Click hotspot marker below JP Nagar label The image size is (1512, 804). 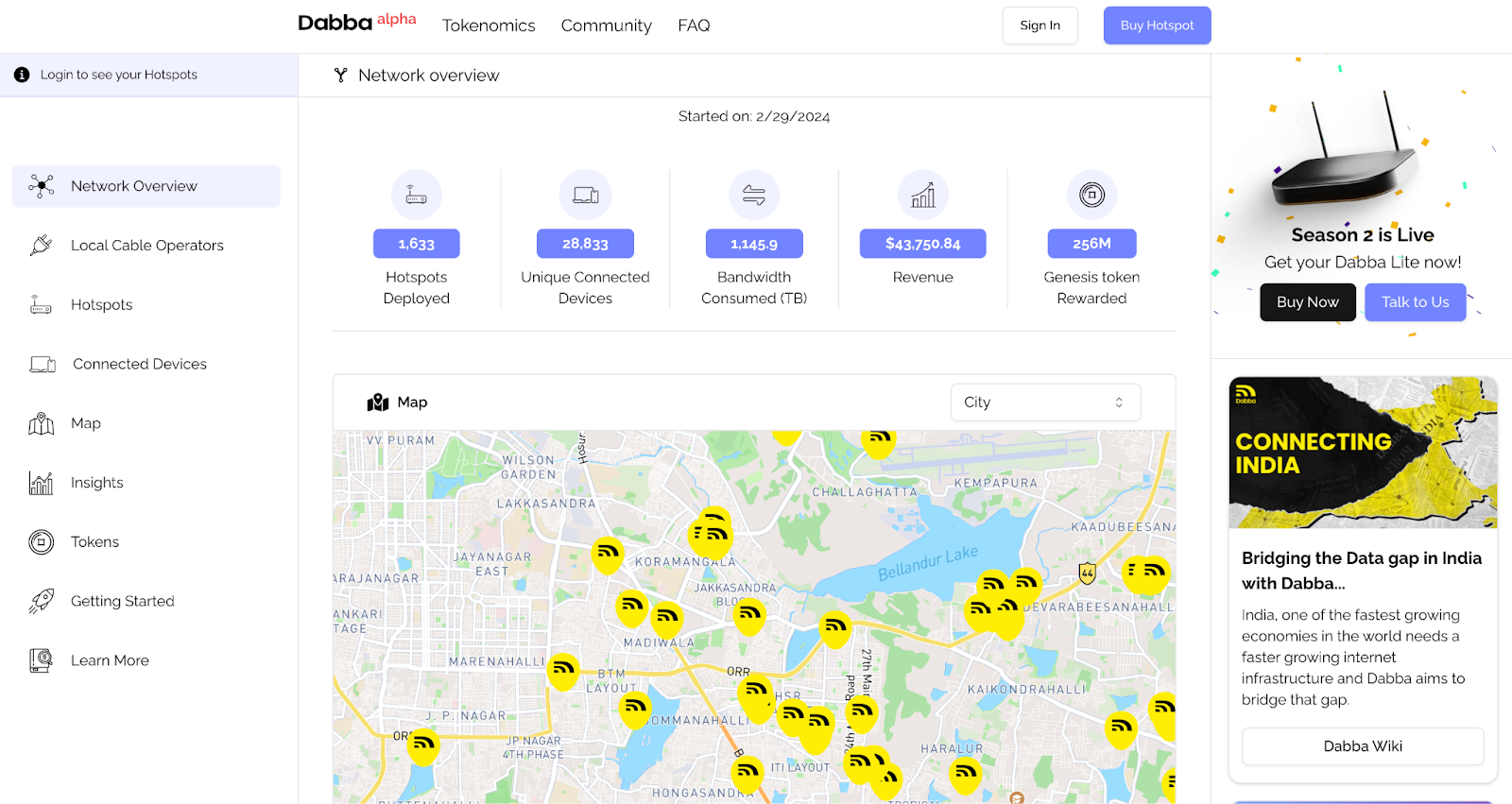(423, 745)
